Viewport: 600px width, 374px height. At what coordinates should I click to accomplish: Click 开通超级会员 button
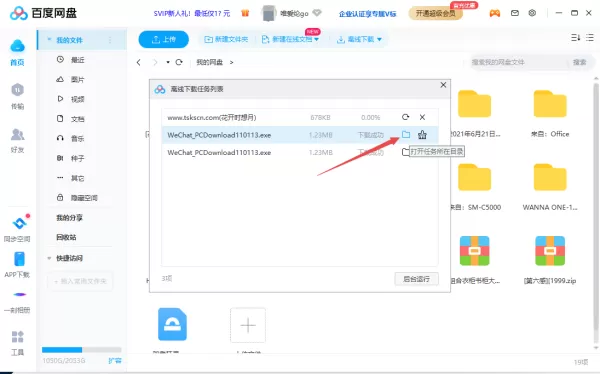(x=435, y=13)
